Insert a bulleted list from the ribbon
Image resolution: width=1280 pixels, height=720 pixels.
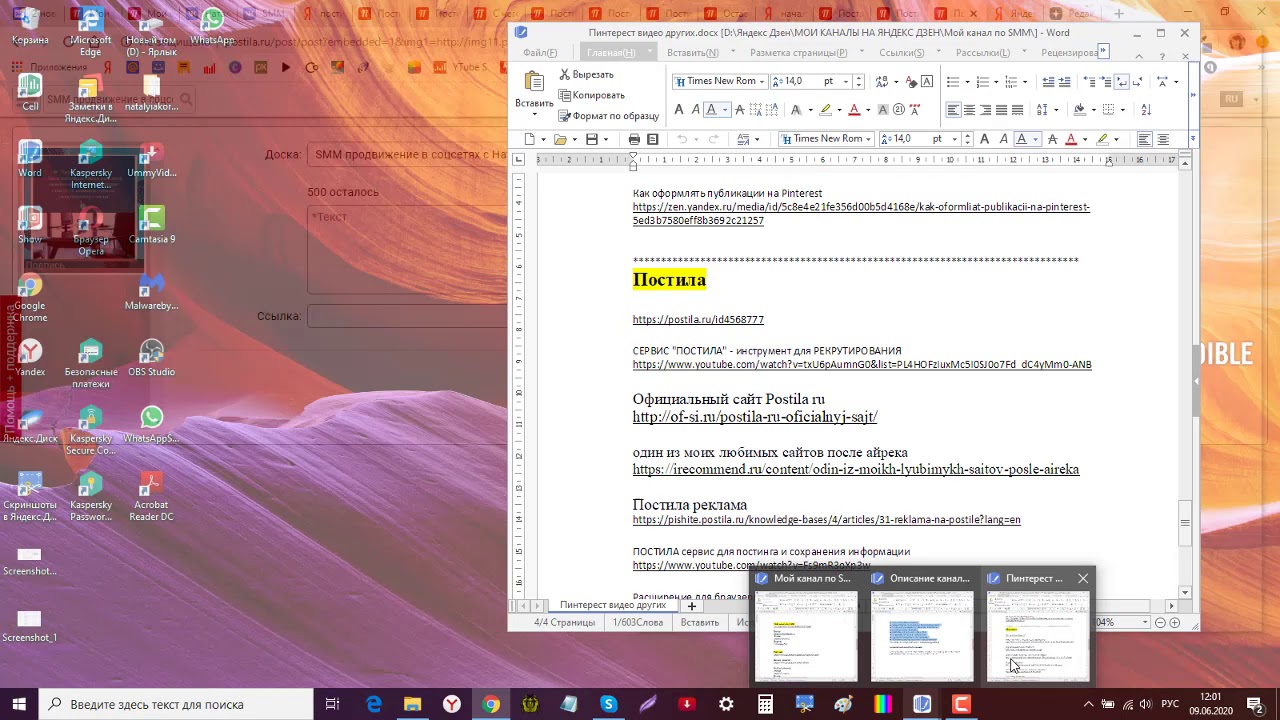953,81
